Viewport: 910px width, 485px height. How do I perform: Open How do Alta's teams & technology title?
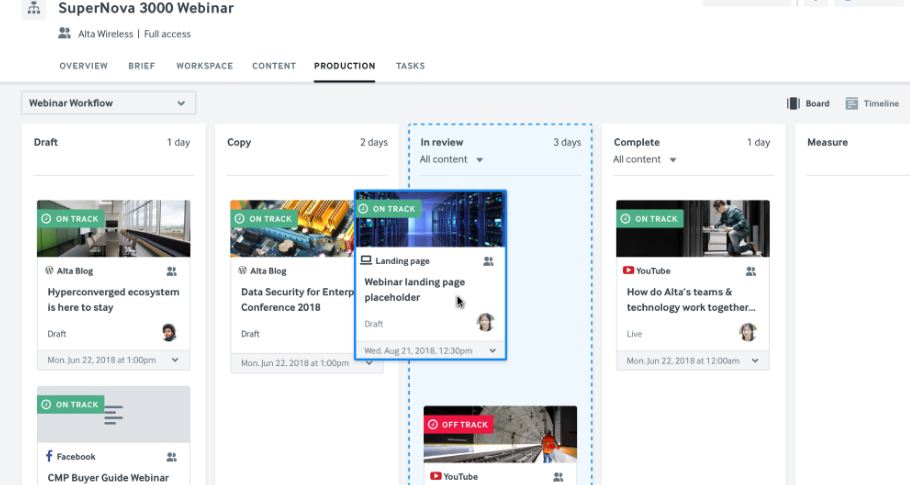pos(691,299)
